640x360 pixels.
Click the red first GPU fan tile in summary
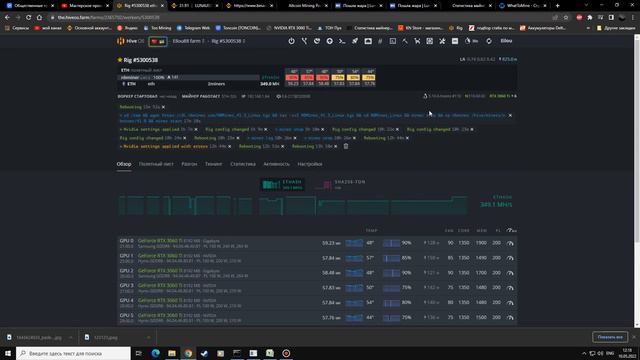coord(292,78)
